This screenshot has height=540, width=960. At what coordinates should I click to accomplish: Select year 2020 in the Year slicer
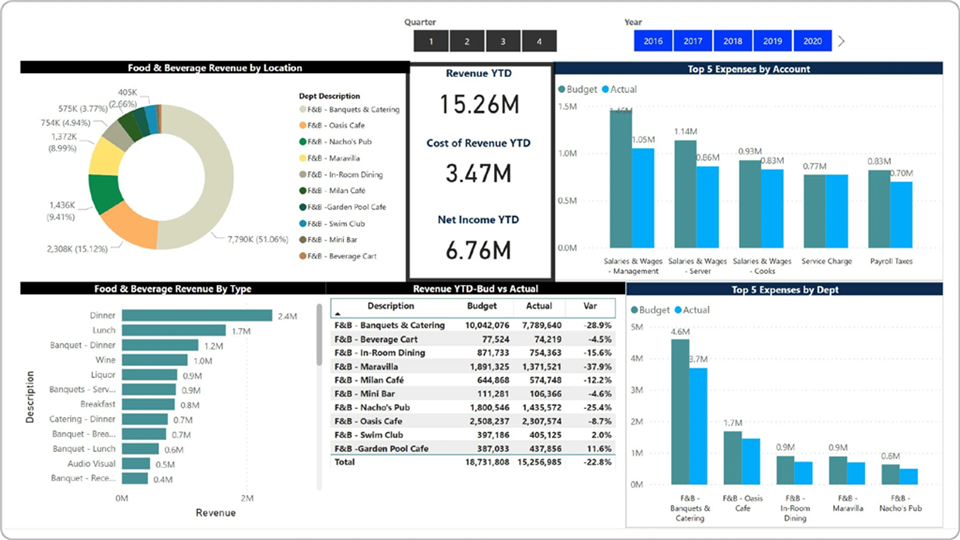coord(813,41)
